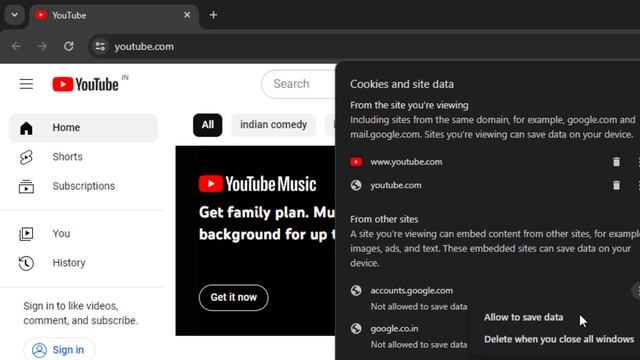Go back with the browser back arrow
This screenshot has width=640, height=360.
pos(16,47)
